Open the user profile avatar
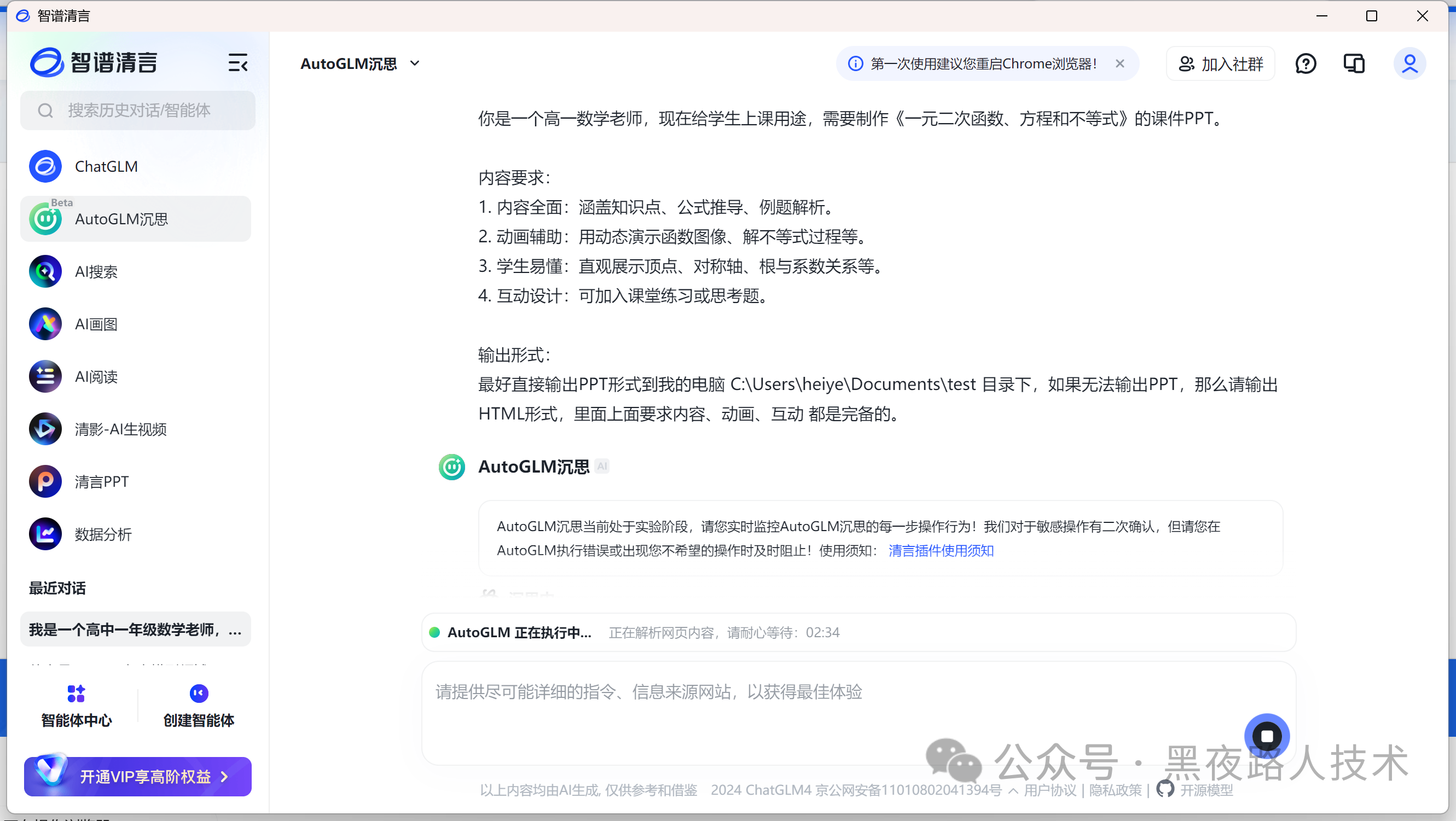 pos(1409,64)
